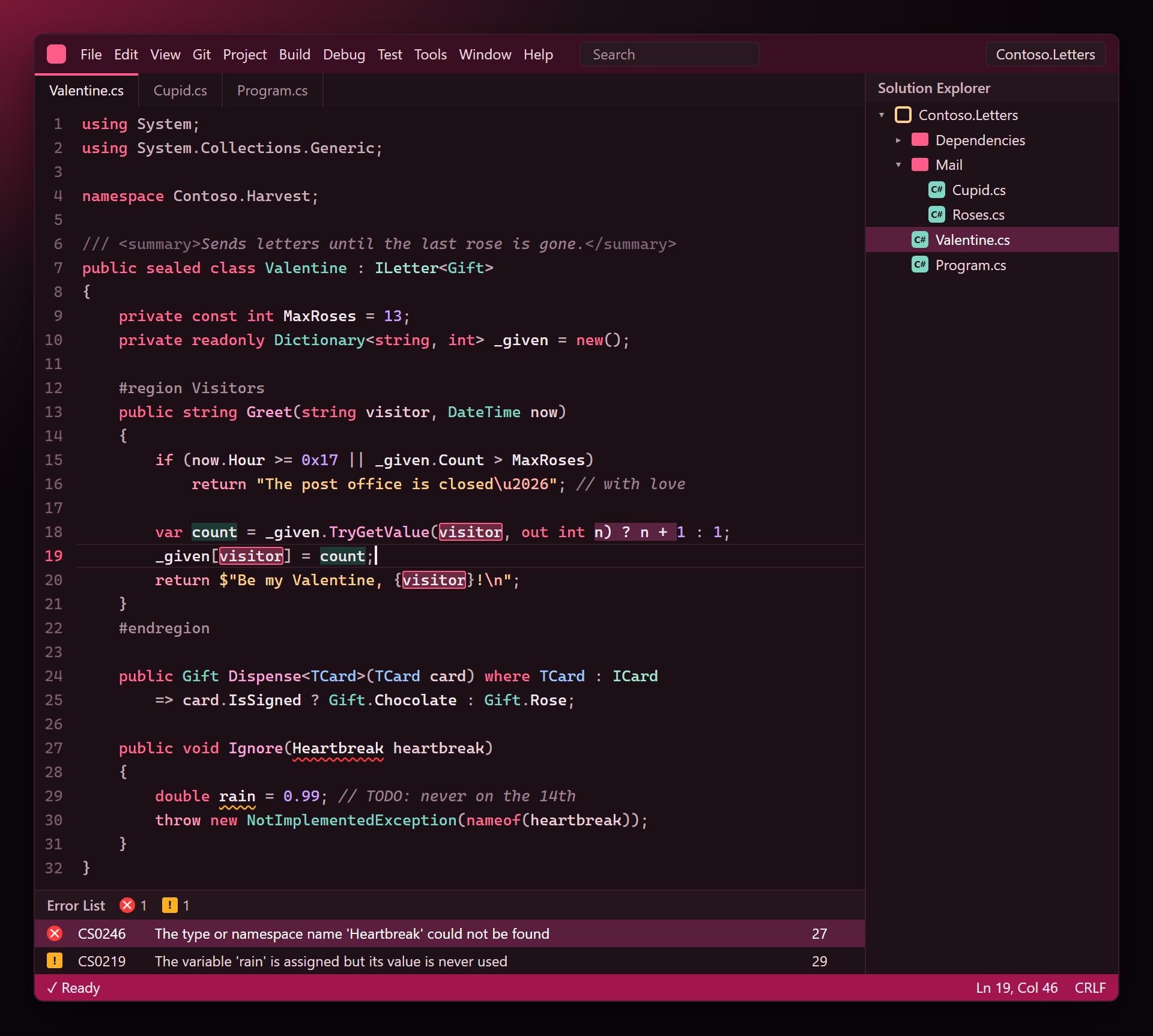Screen dimensions: 1153x1036
Task: Click the underlined Heartbreak type in code
Action: (x=337, y=748)
